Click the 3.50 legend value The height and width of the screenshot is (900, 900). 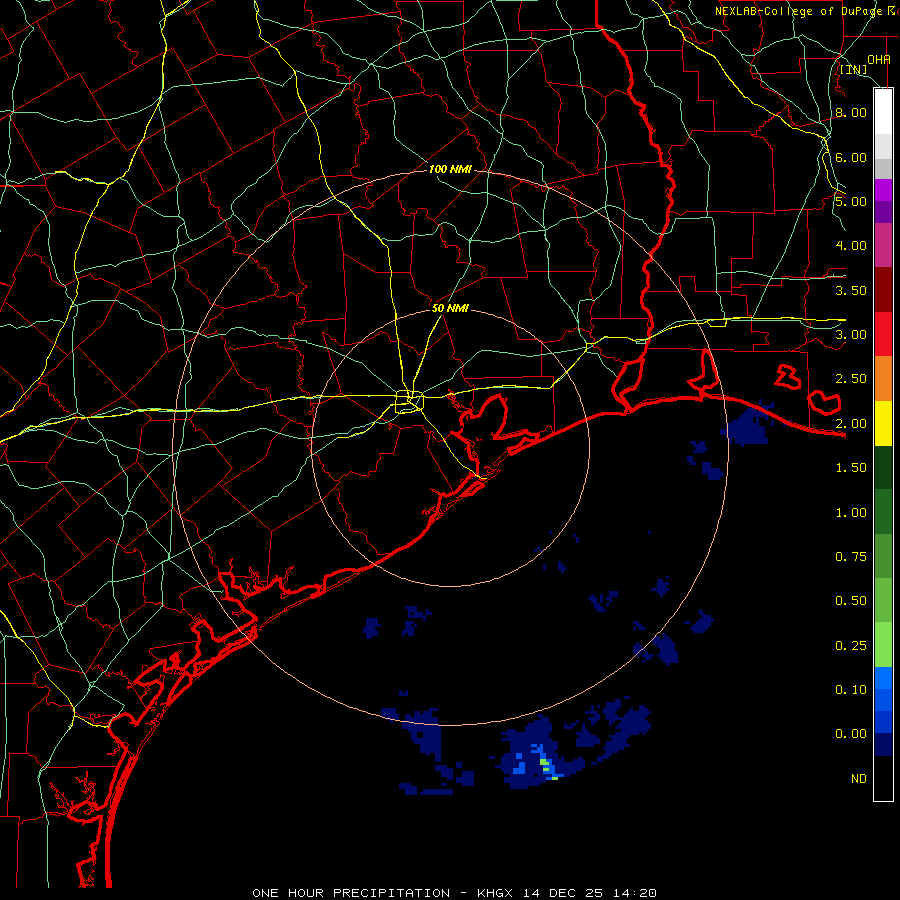coord(851,290)
